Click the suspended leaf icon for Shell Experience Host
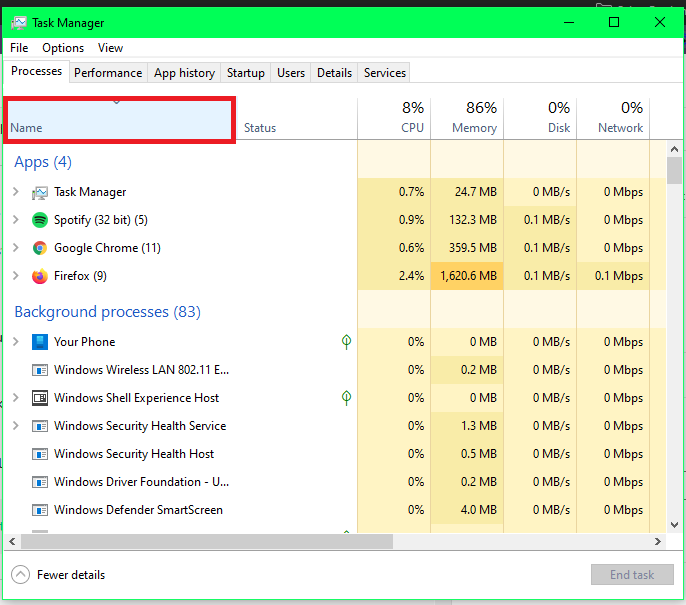This screenshot has width=686, height=605. click(x=346, y=398)
